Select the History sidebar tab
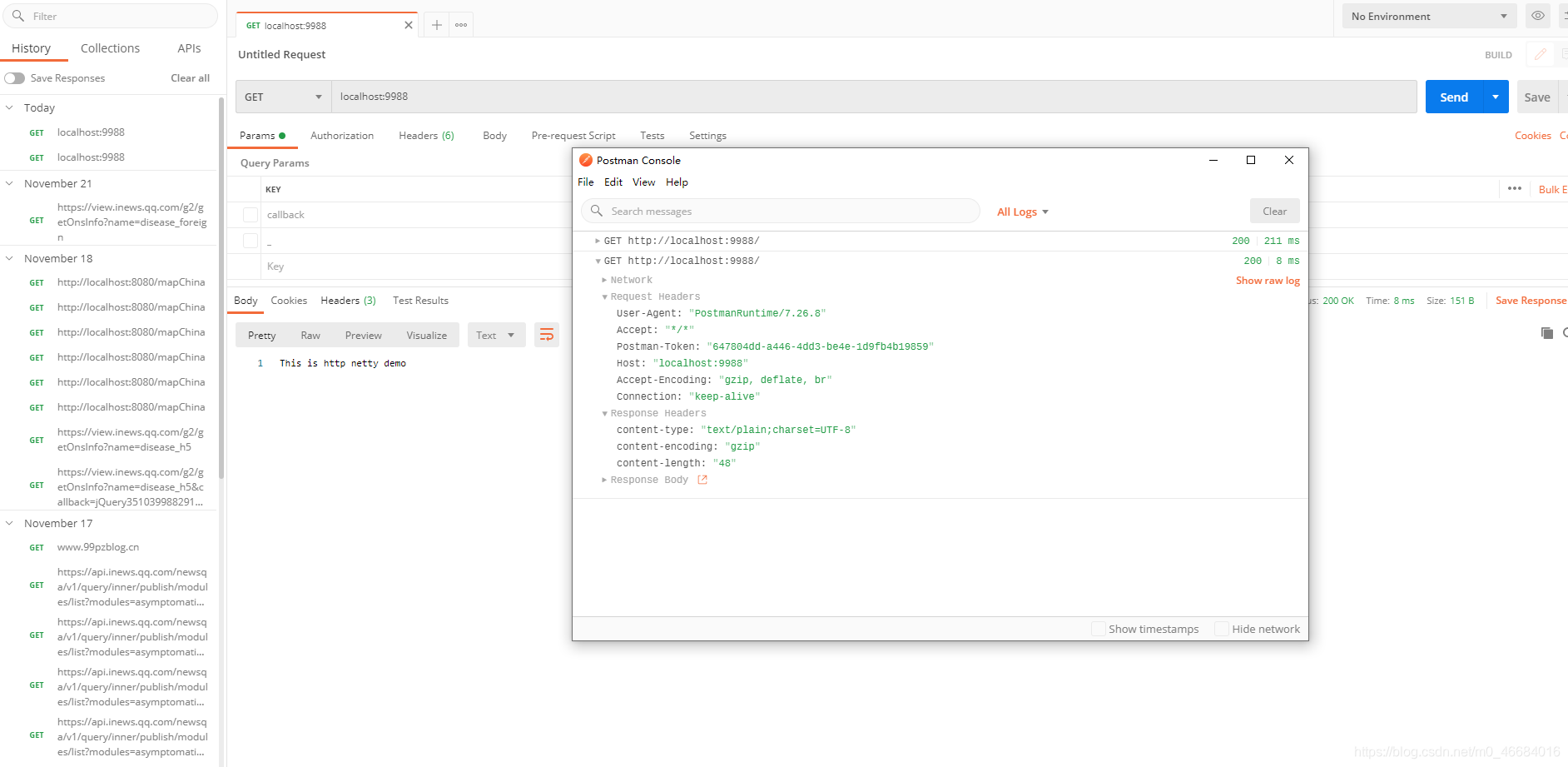Viewport: 1568px width, 767px height. coord(32,48)
